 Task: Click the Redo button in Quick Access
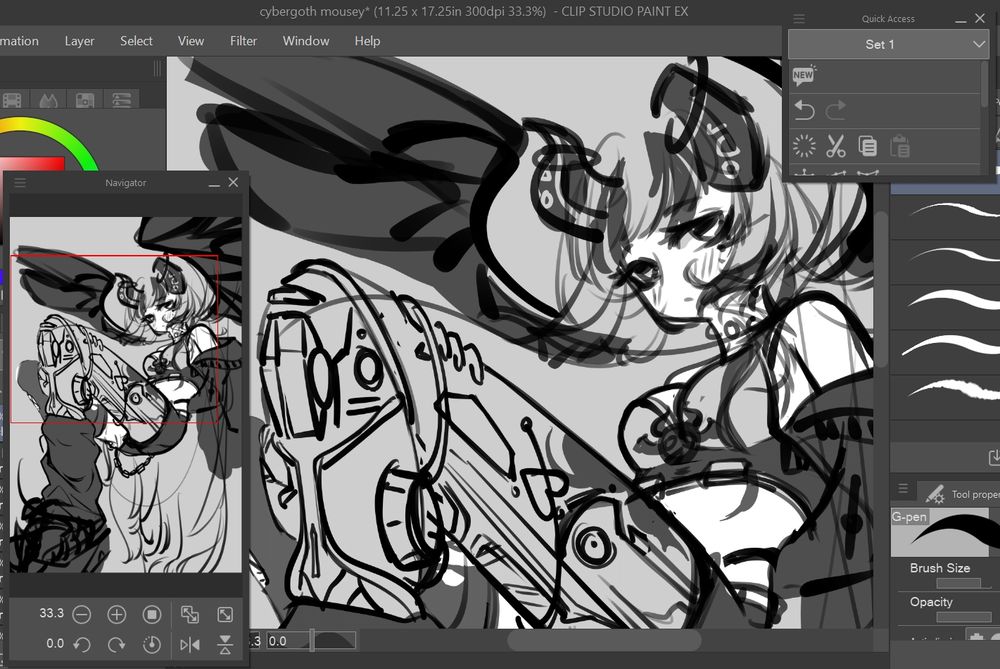coord(836,110)
